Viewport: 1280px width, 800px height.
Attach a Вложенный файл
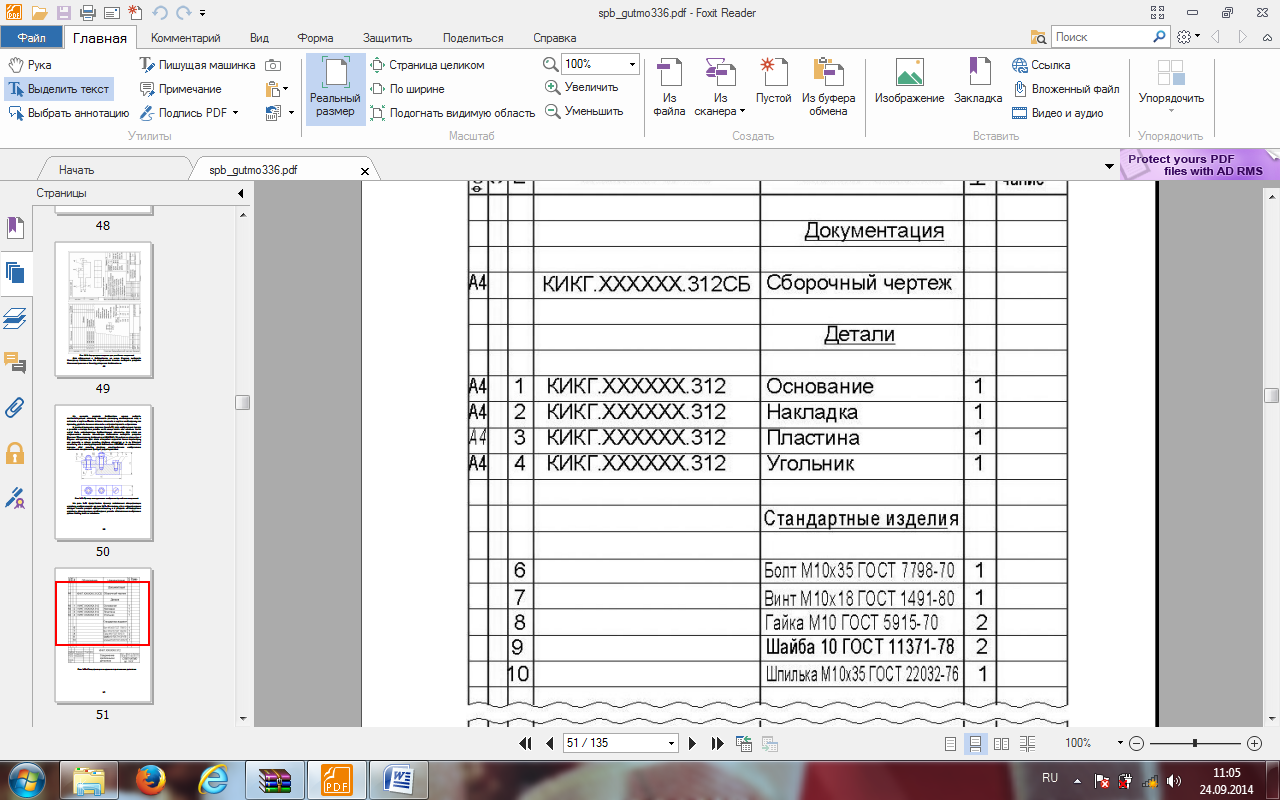pyautogui.click(x=1065, y=89)
